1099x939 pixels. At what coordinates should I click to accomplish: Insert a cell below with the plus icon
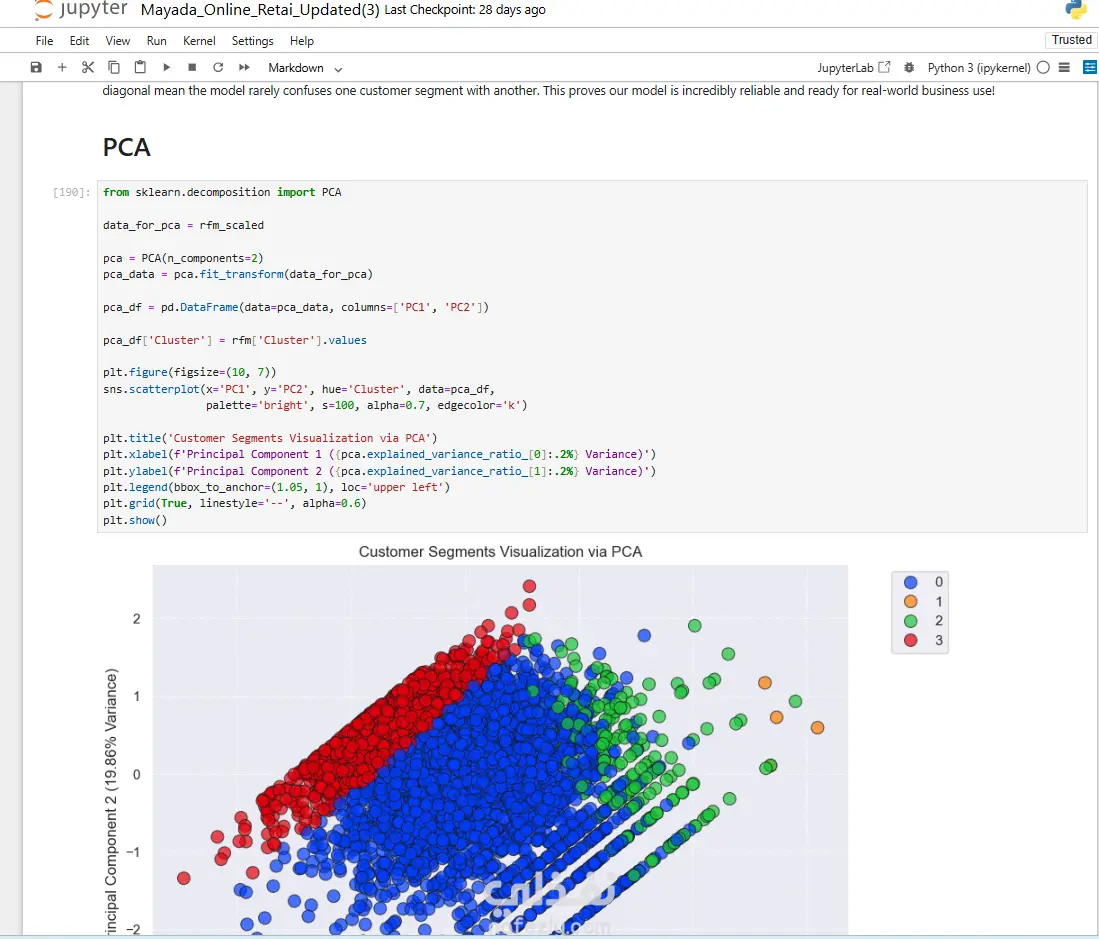coord(62,67)
